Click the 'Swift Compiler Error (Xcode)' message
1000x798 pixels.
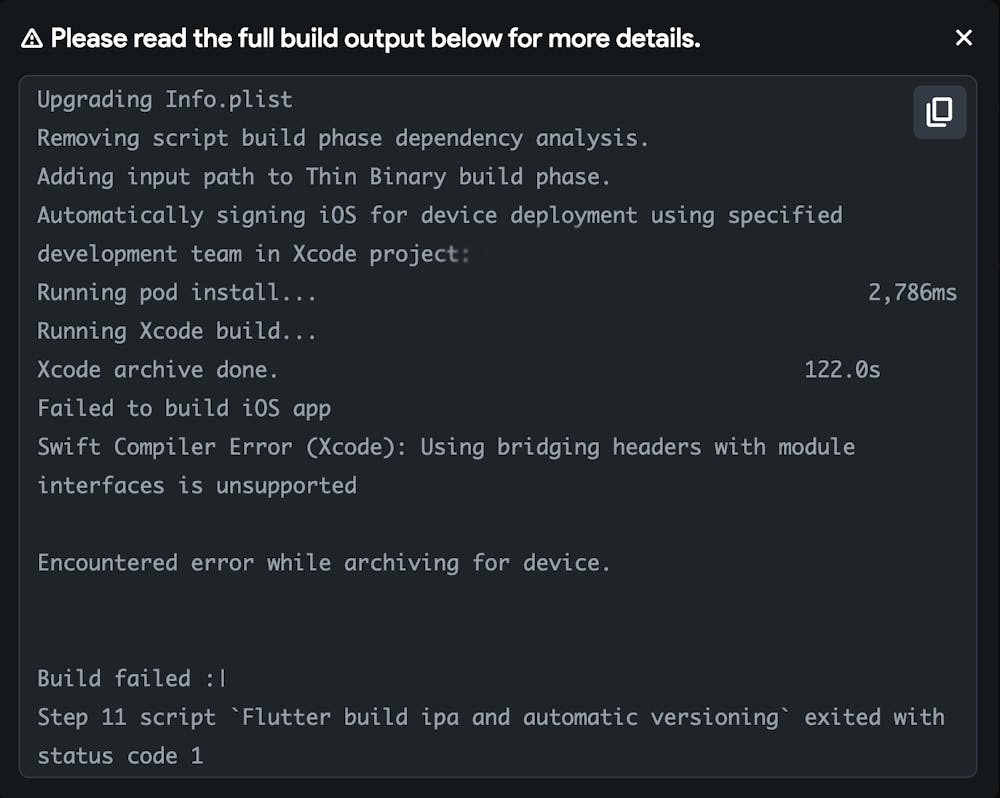[x=446, y=447]
